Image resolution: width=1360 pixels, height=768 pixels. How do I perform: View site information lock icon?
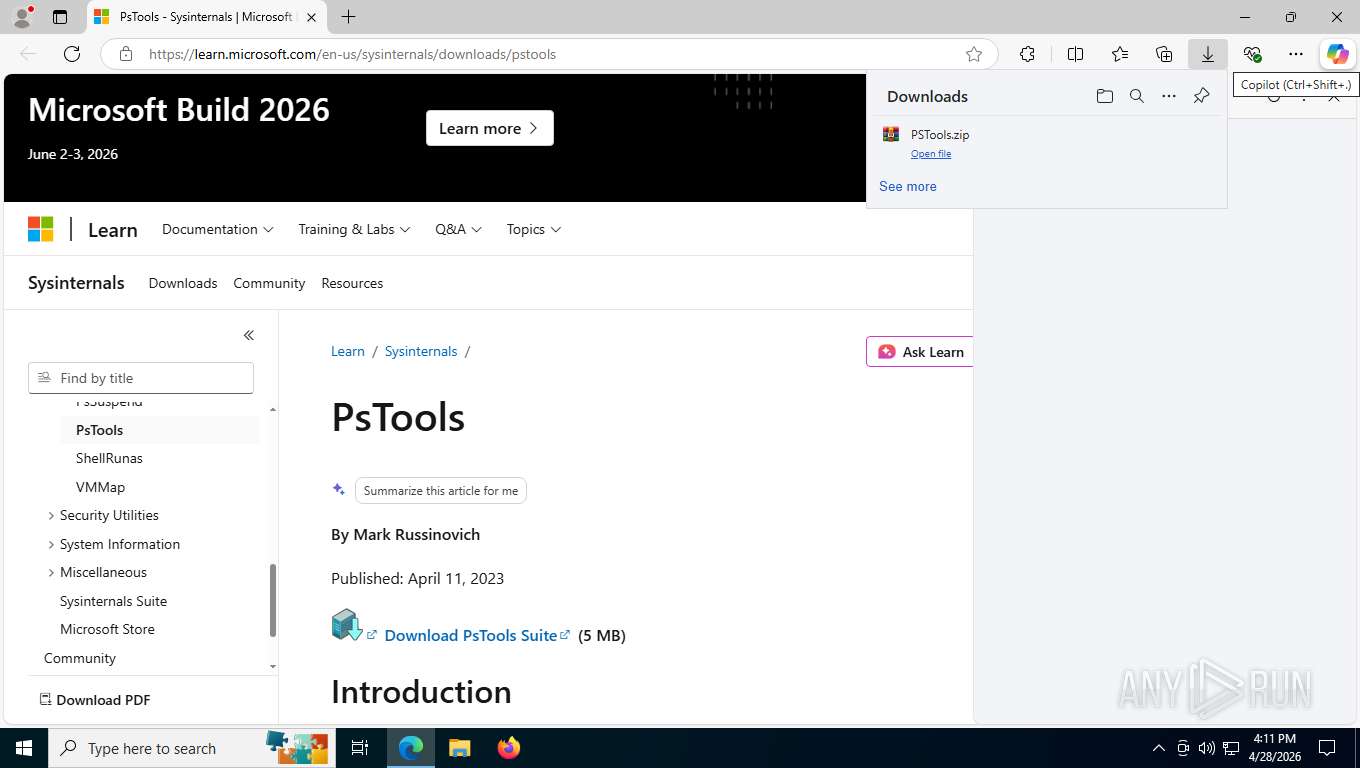126,54
